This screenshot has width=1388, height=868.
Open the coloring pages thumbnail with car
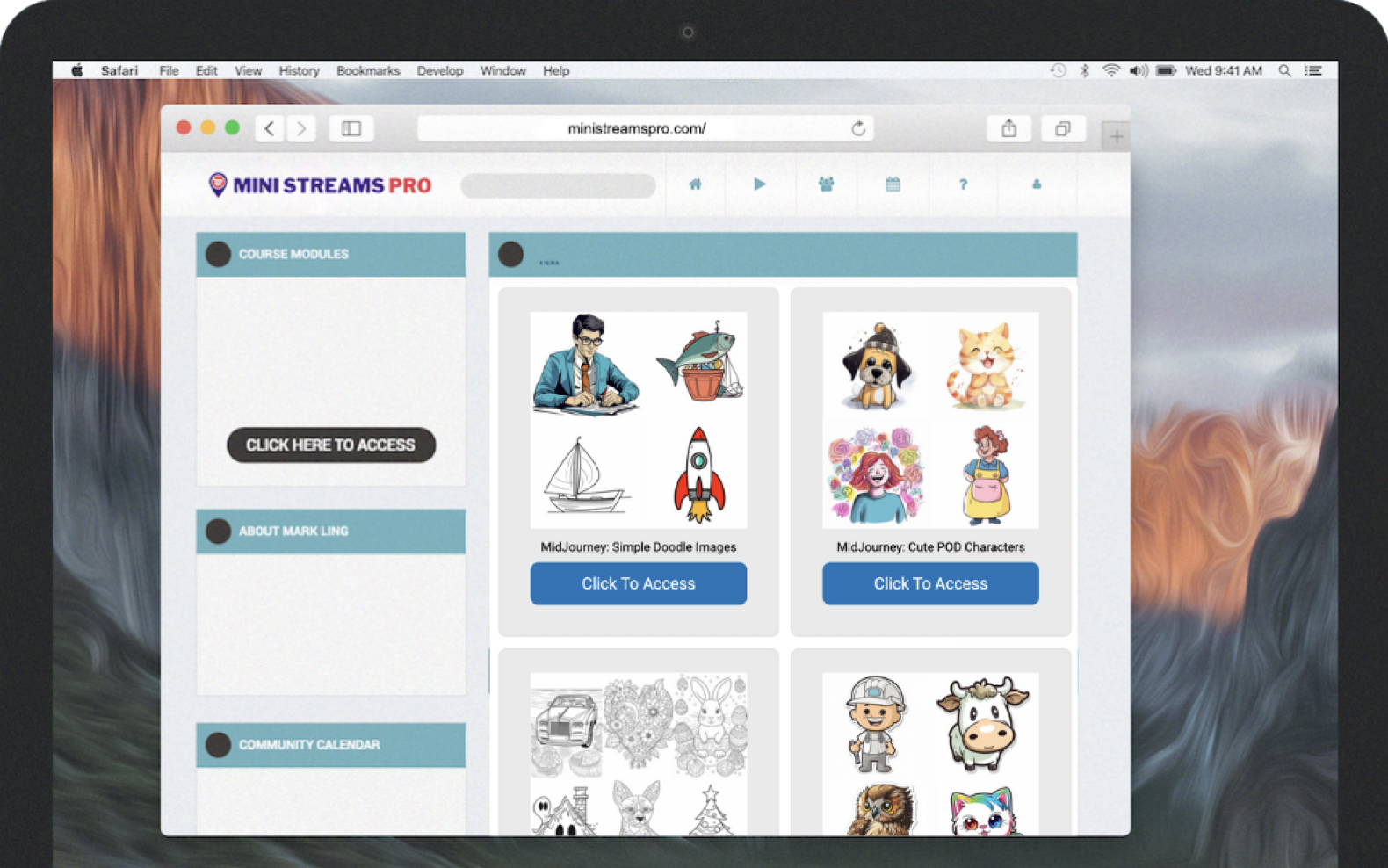[x=639, y=754]
